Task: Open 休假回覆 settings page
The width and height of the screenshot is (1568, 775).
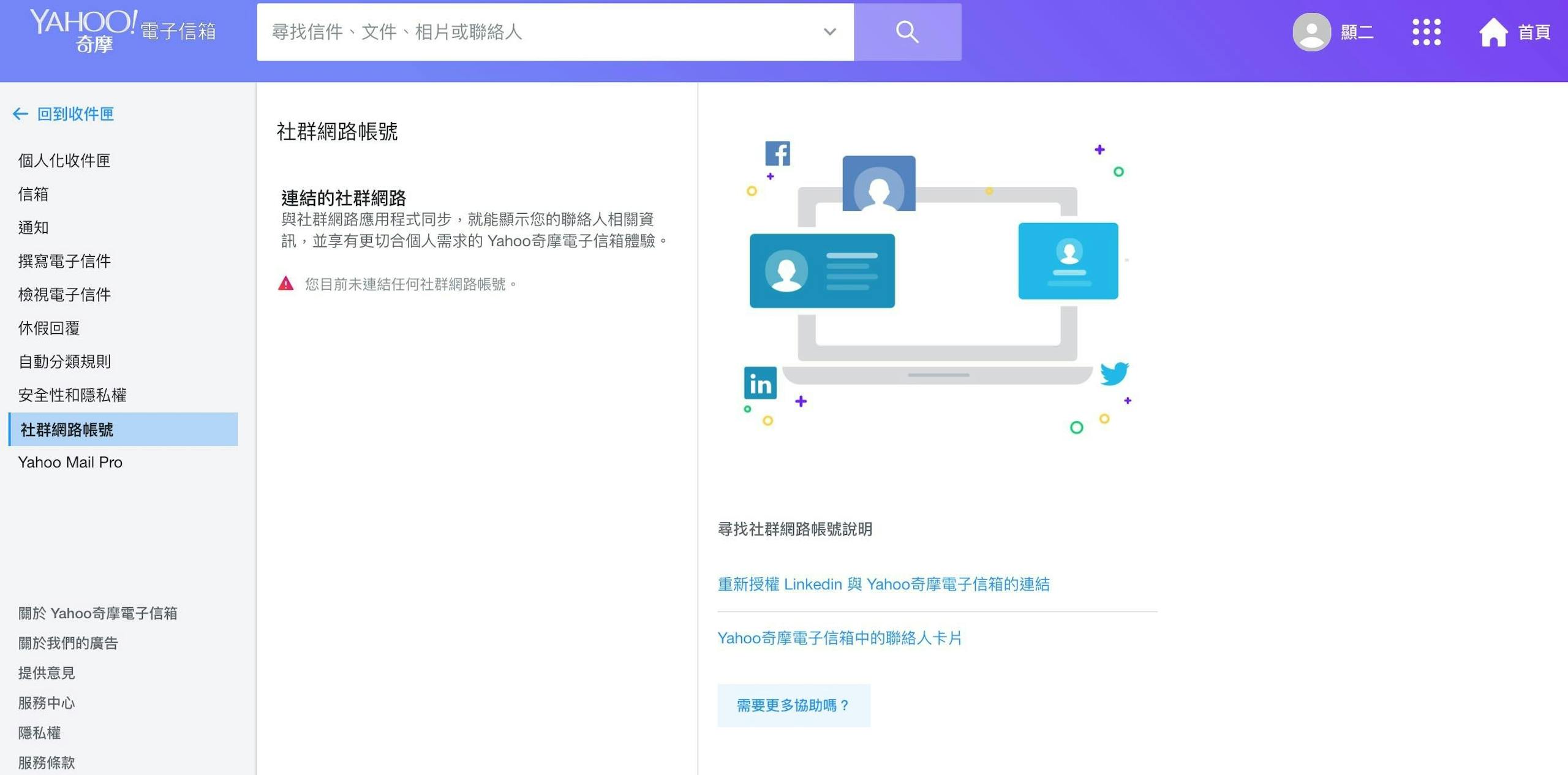Action: click(x=49, y=328)
